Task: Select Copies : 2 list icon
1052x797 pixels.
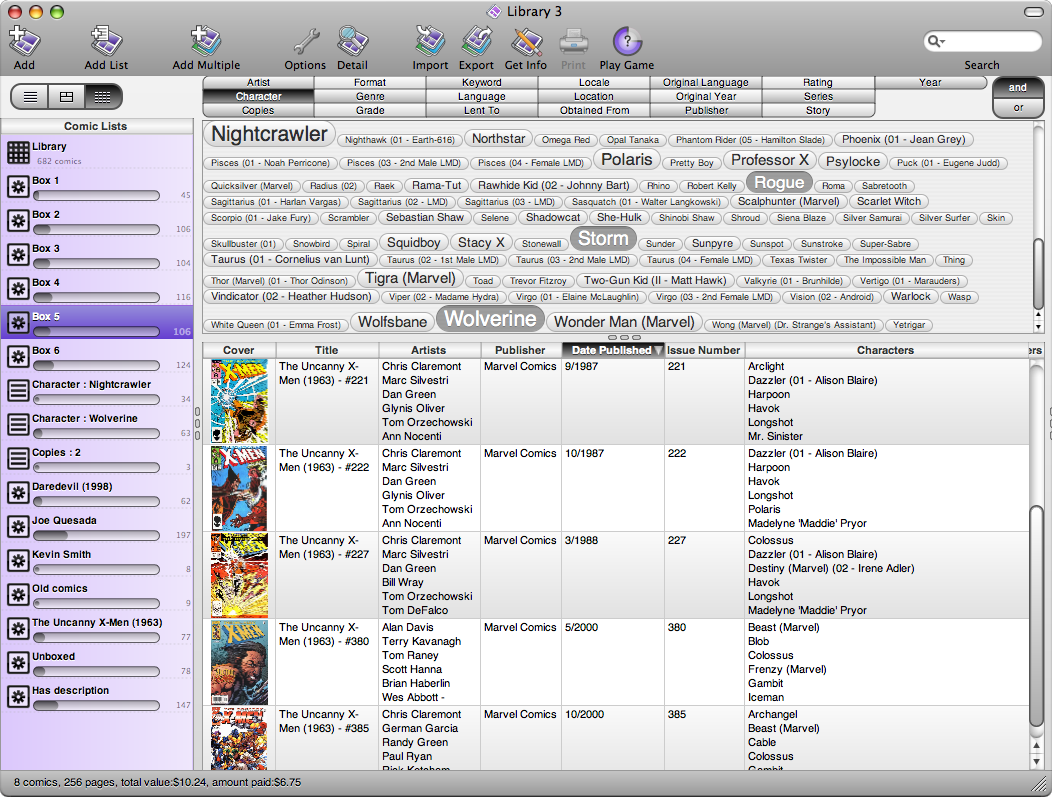Action: click(x=18, y=458)
